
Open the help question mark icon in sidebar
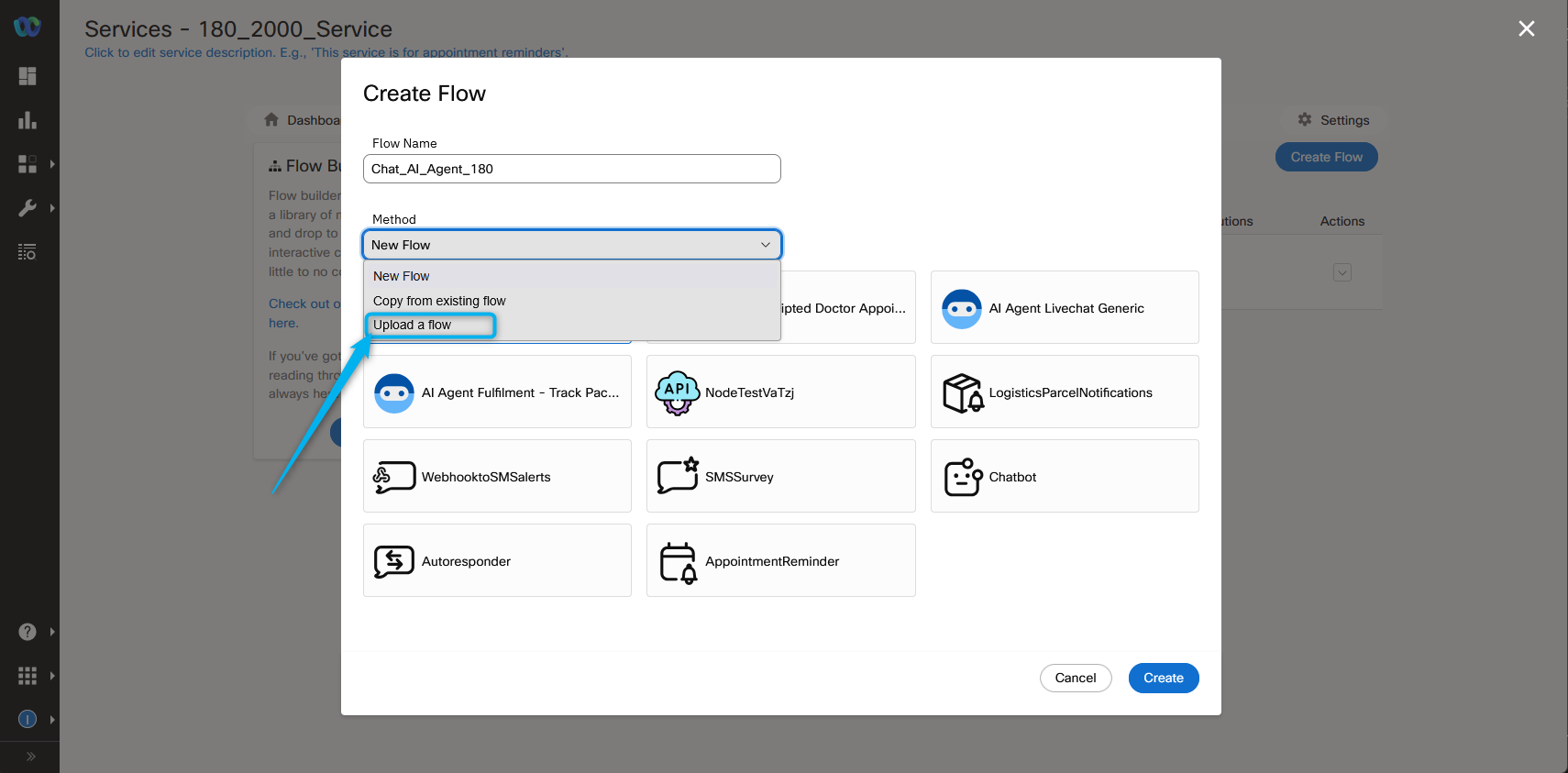[28, 632]
